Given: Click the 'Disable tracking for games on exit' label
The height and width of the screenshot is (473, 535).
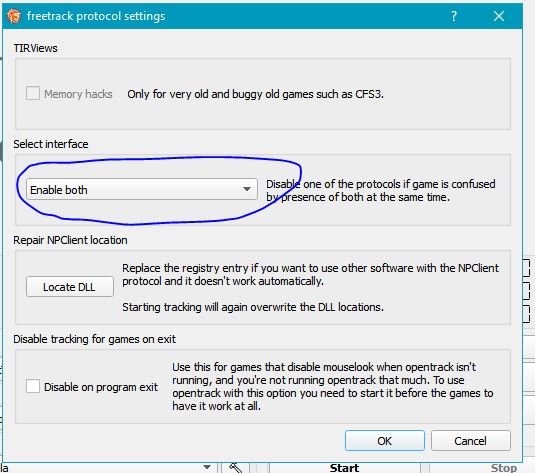Looking at the screenshot, I should 95,339.
